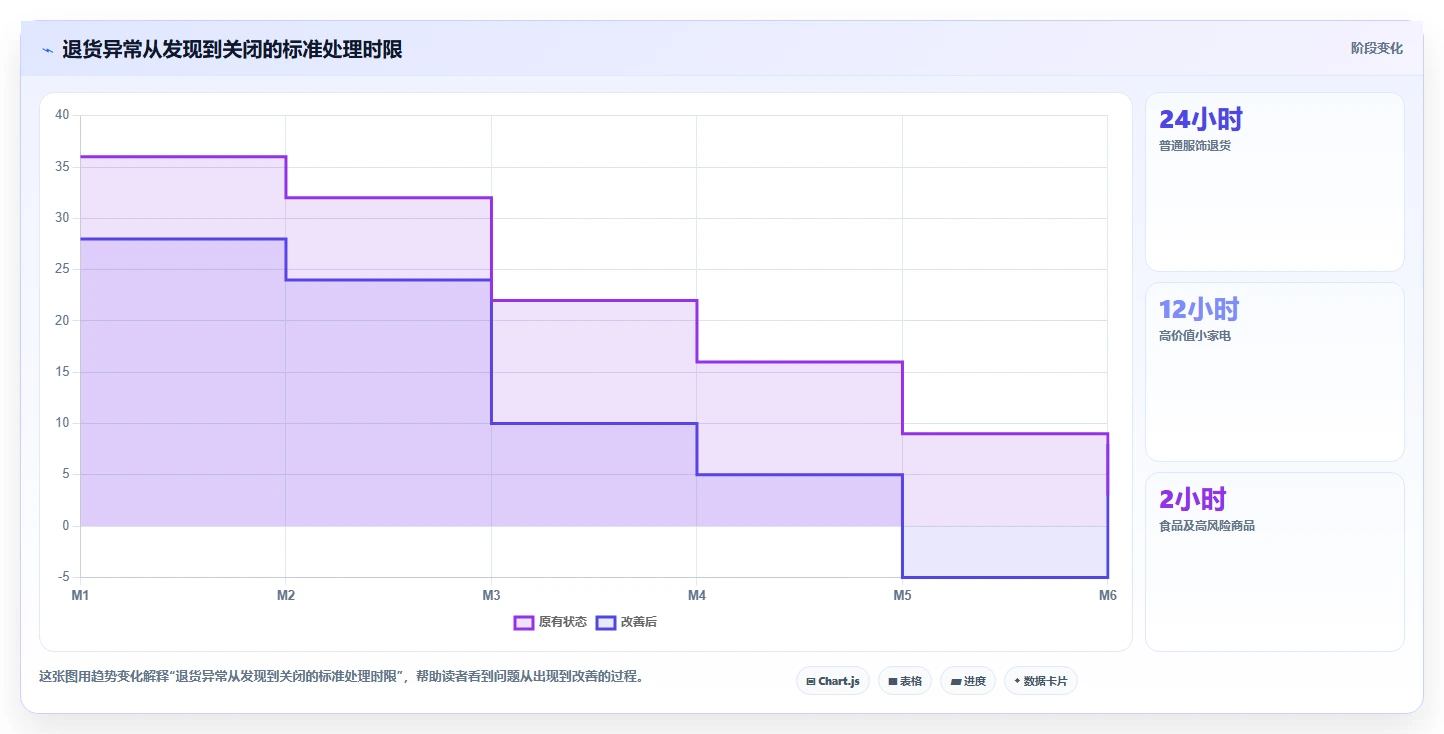
Task: Select the 表格 tag
Action: pos(905,681)
